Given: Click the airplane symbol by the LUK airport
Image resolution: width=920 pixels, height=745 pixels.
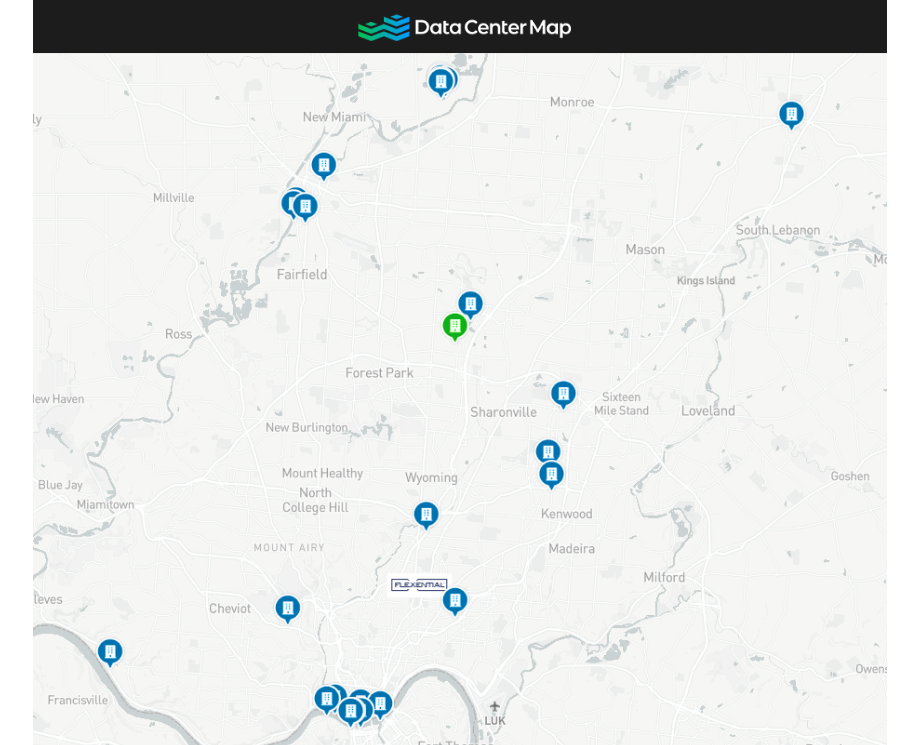Looking at the screenshot, I should 494,707.
